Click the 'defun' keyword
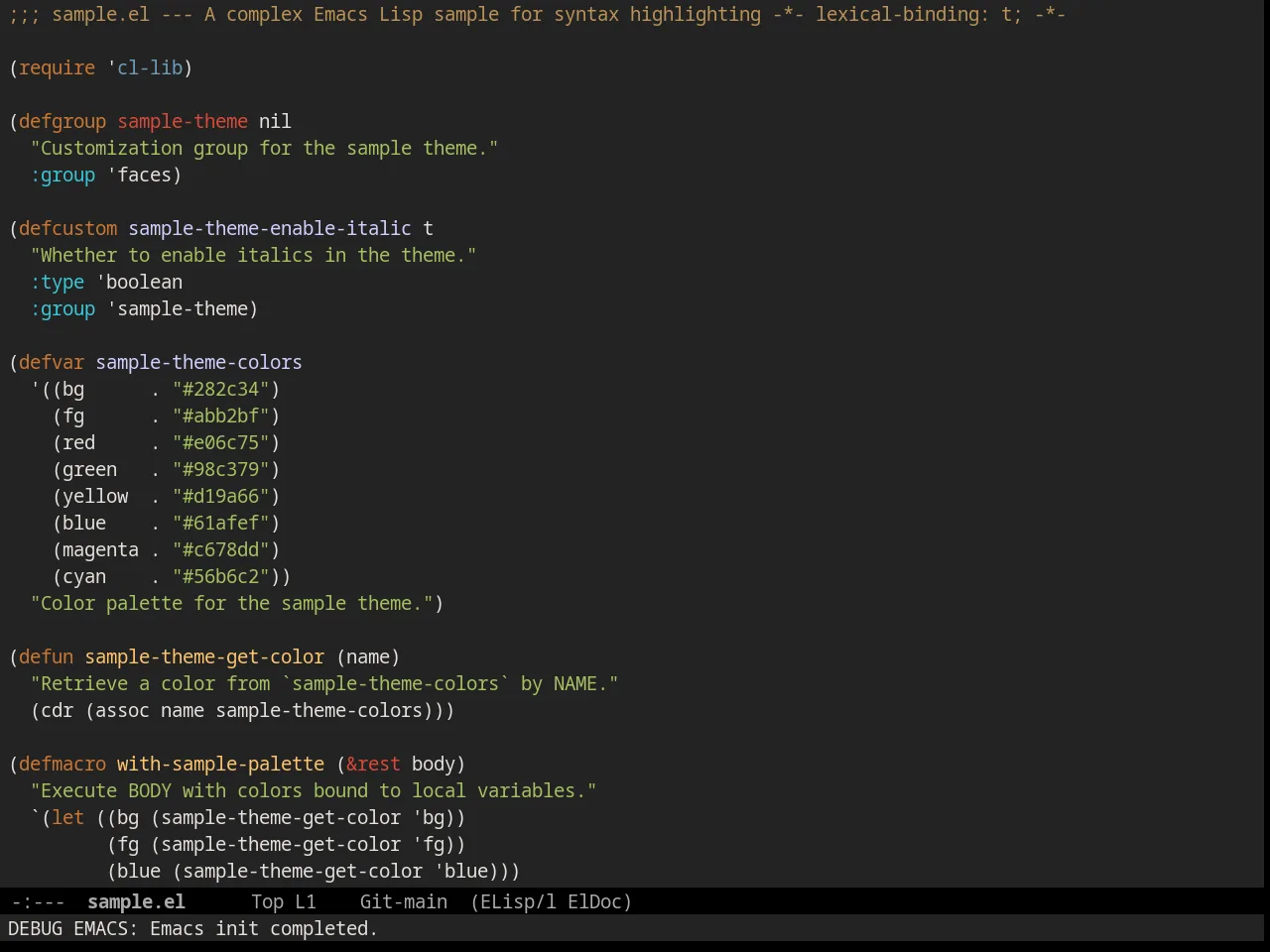Screen dimensions: 1270x952 point(46,656)
